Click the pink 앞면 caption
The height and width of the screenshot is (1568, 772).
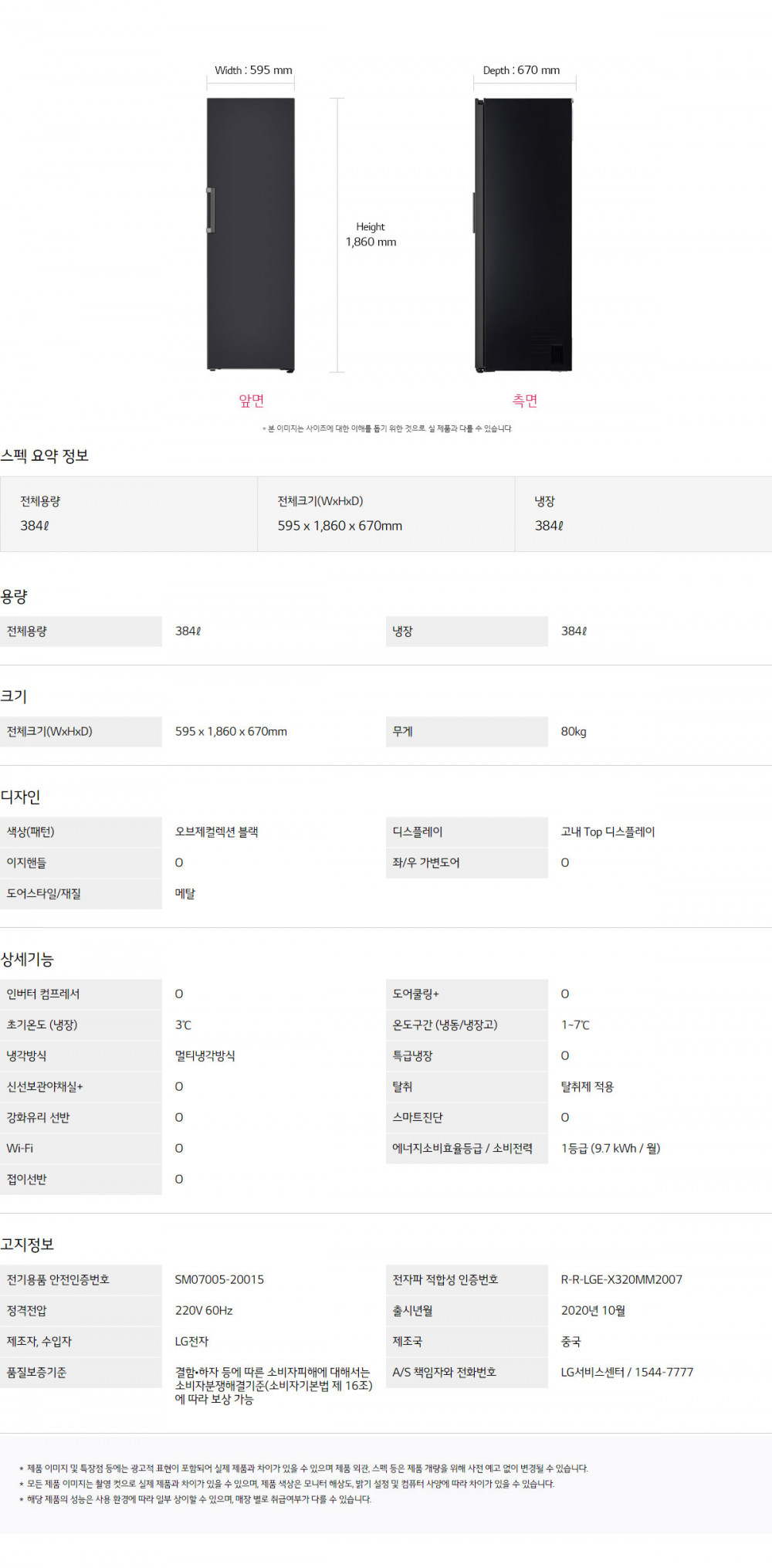point(252,400)
